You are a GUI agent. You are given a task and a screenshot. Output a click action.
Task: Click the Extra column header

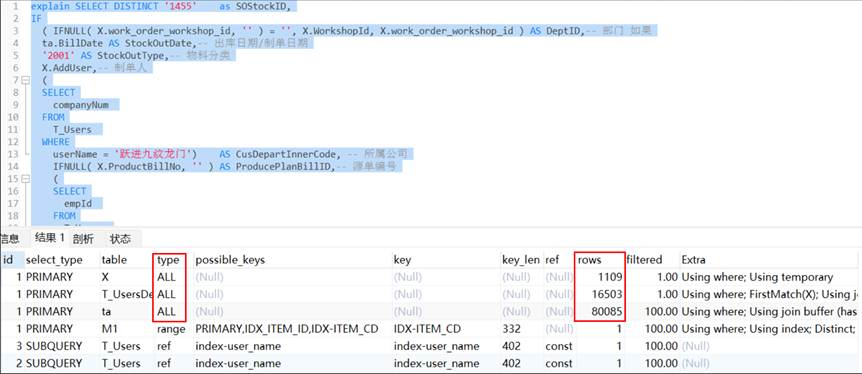[x=693, y=260]
